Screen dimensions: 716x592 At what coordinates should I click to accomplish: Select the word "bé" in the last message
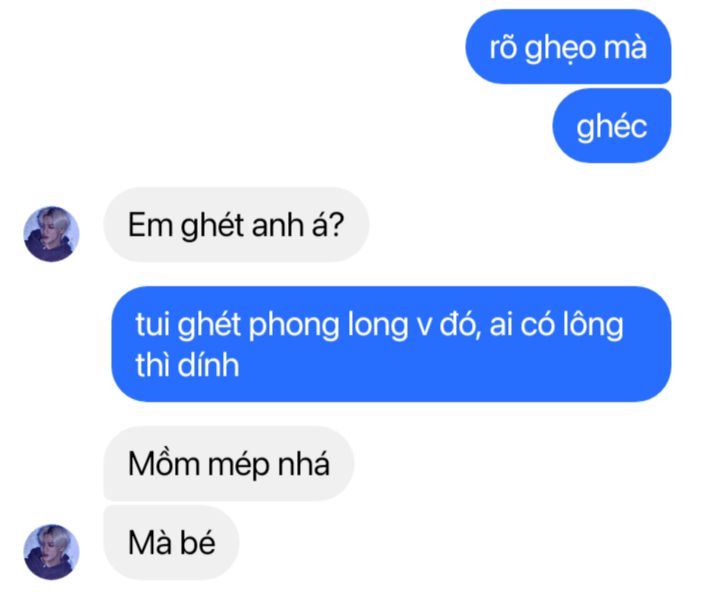tap(197, 542)
